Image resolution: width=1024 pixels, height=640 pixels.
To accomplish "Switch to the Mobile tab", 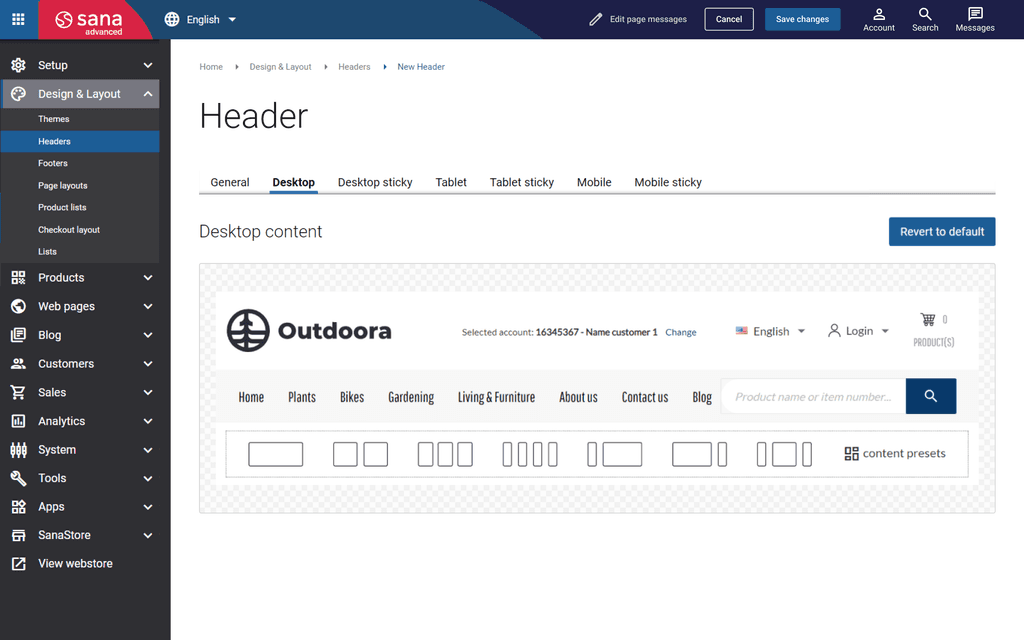I will [594, 182].
